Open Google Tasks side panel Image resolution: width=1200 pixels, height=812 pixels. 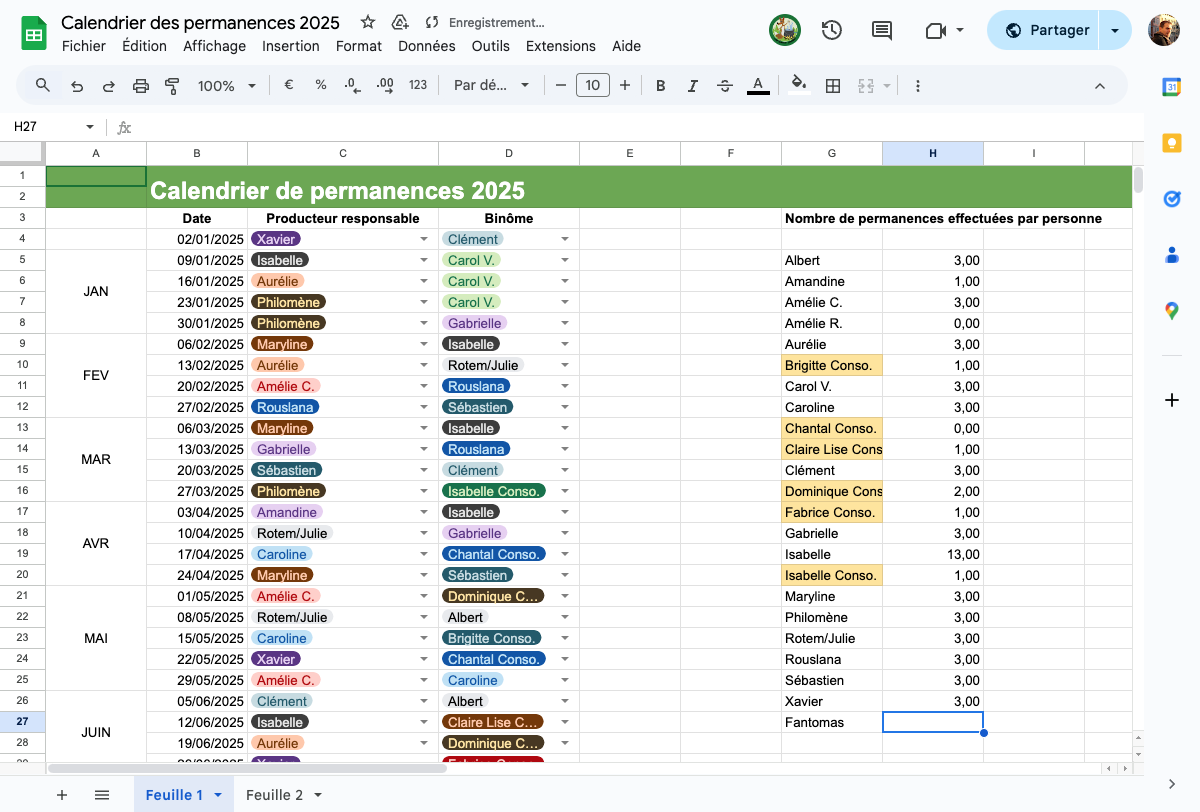pos(1172,199)
